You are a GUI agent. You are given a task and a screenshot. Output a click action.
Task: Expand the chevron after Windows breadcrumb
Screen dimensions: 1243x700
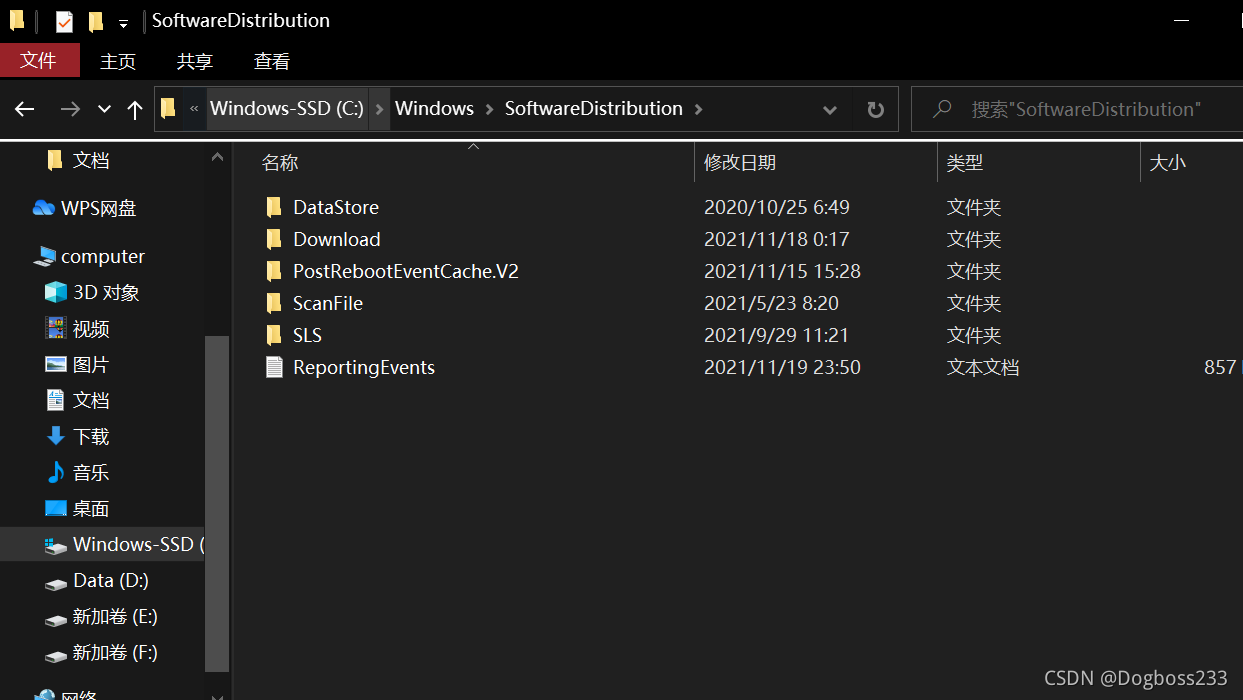click(x=490, y=109)
